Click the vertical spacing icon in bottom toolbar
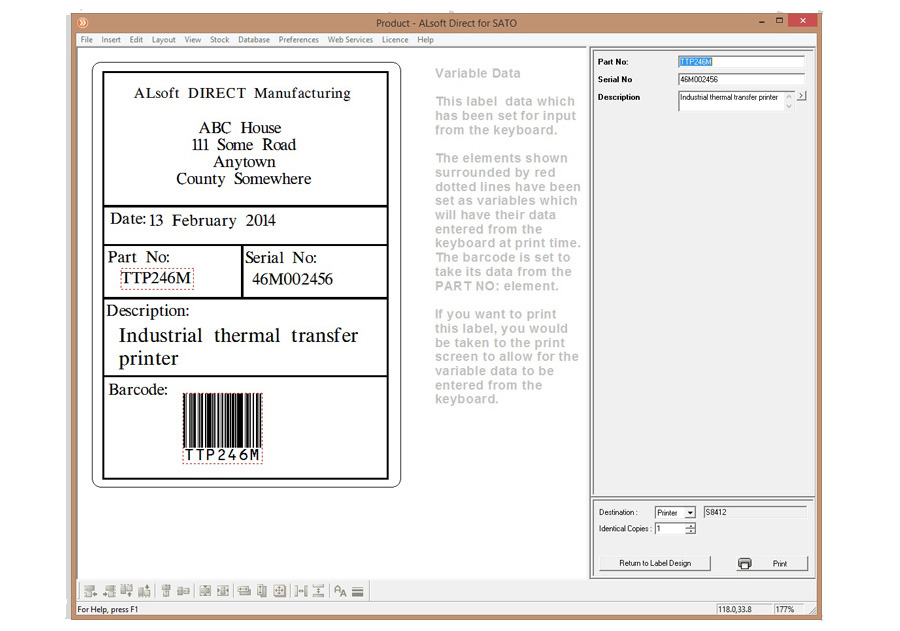The height and width of the screenshot is (631, 900). (x=318, y=591)
